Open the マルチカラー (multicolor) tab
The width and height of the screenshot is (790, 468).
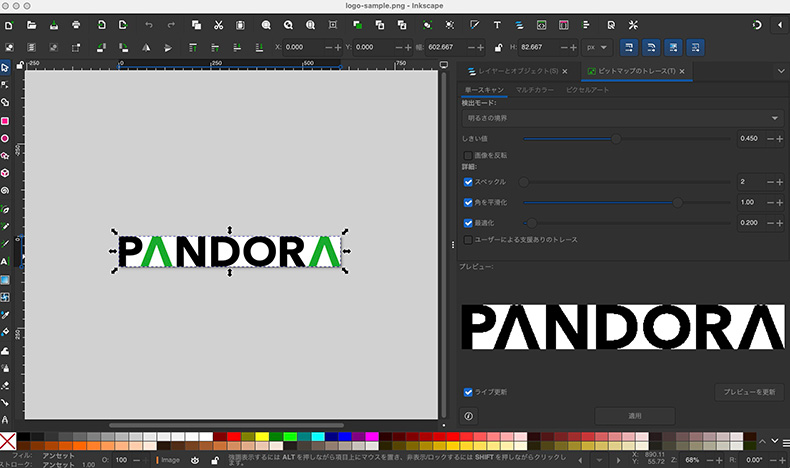[x=535, y=90]
